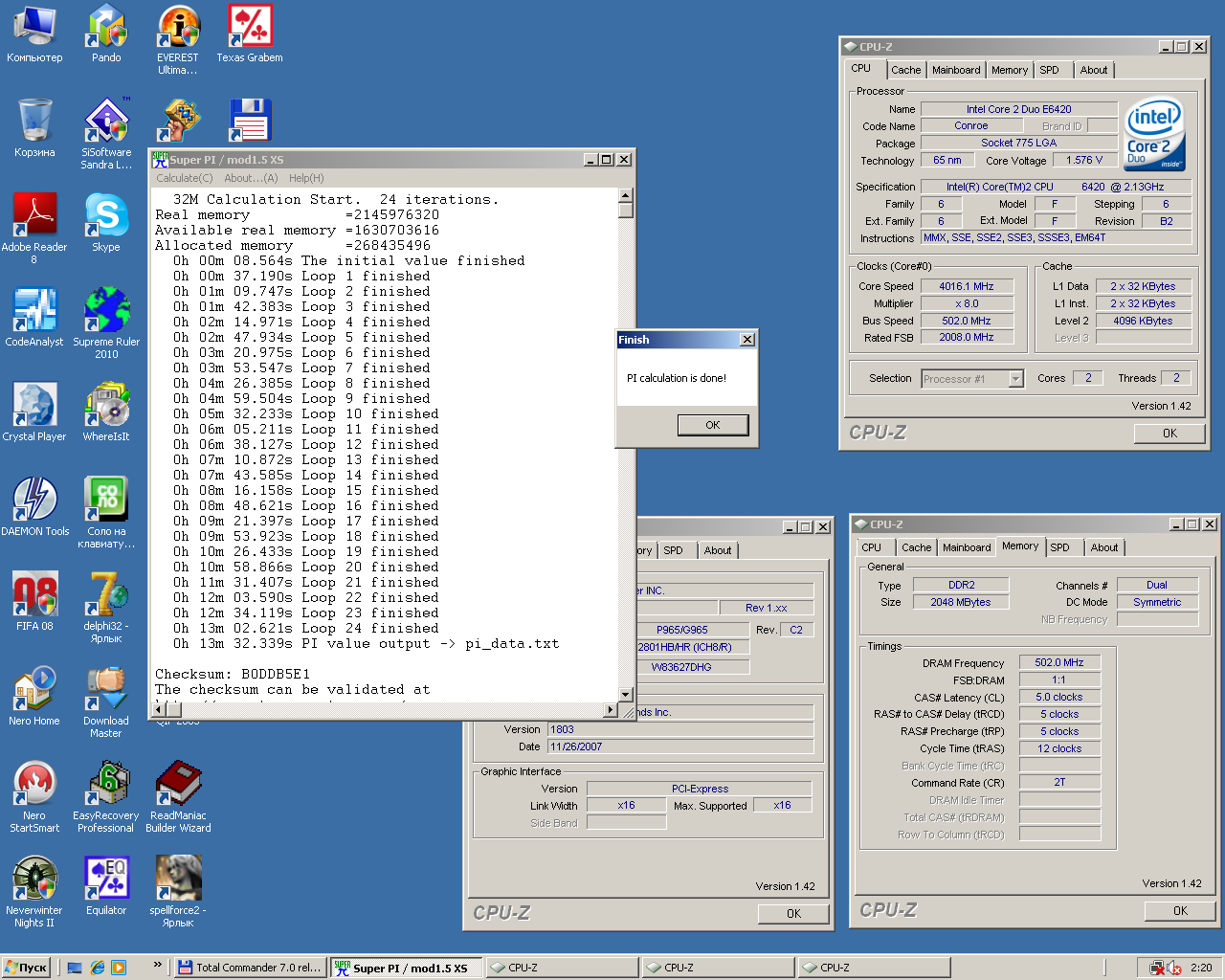Open Crystal Player shortcut
Image resolution: width=1225 pixels, height=980 pixels.
pos(34,412)
